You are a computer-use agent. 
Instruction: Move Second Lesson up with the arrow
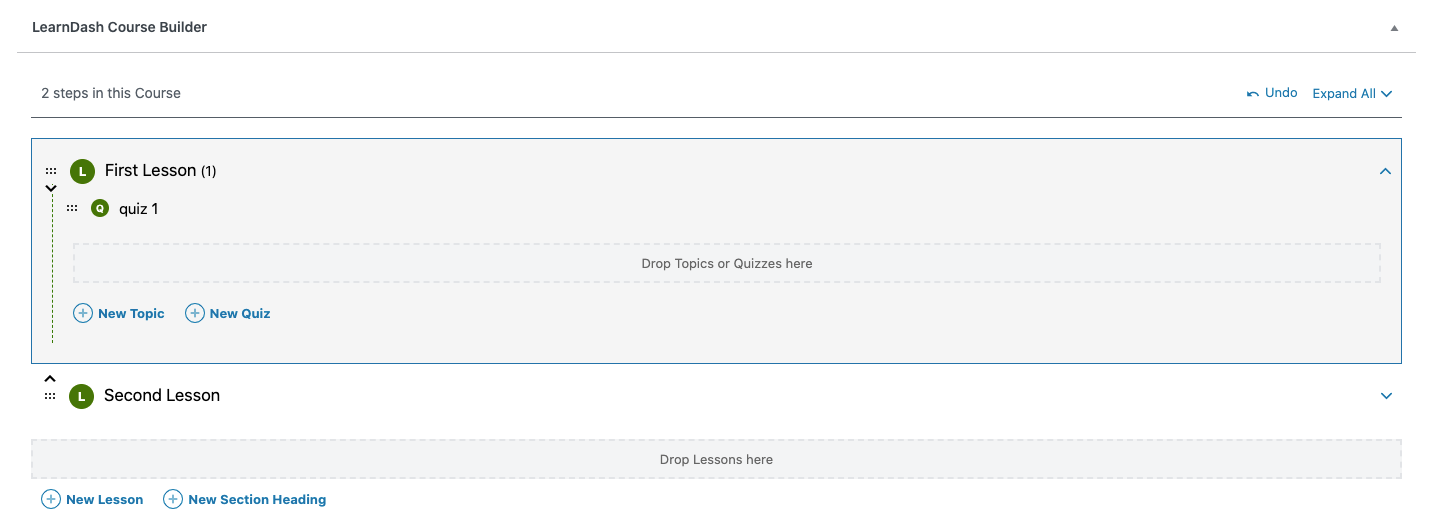50,379
